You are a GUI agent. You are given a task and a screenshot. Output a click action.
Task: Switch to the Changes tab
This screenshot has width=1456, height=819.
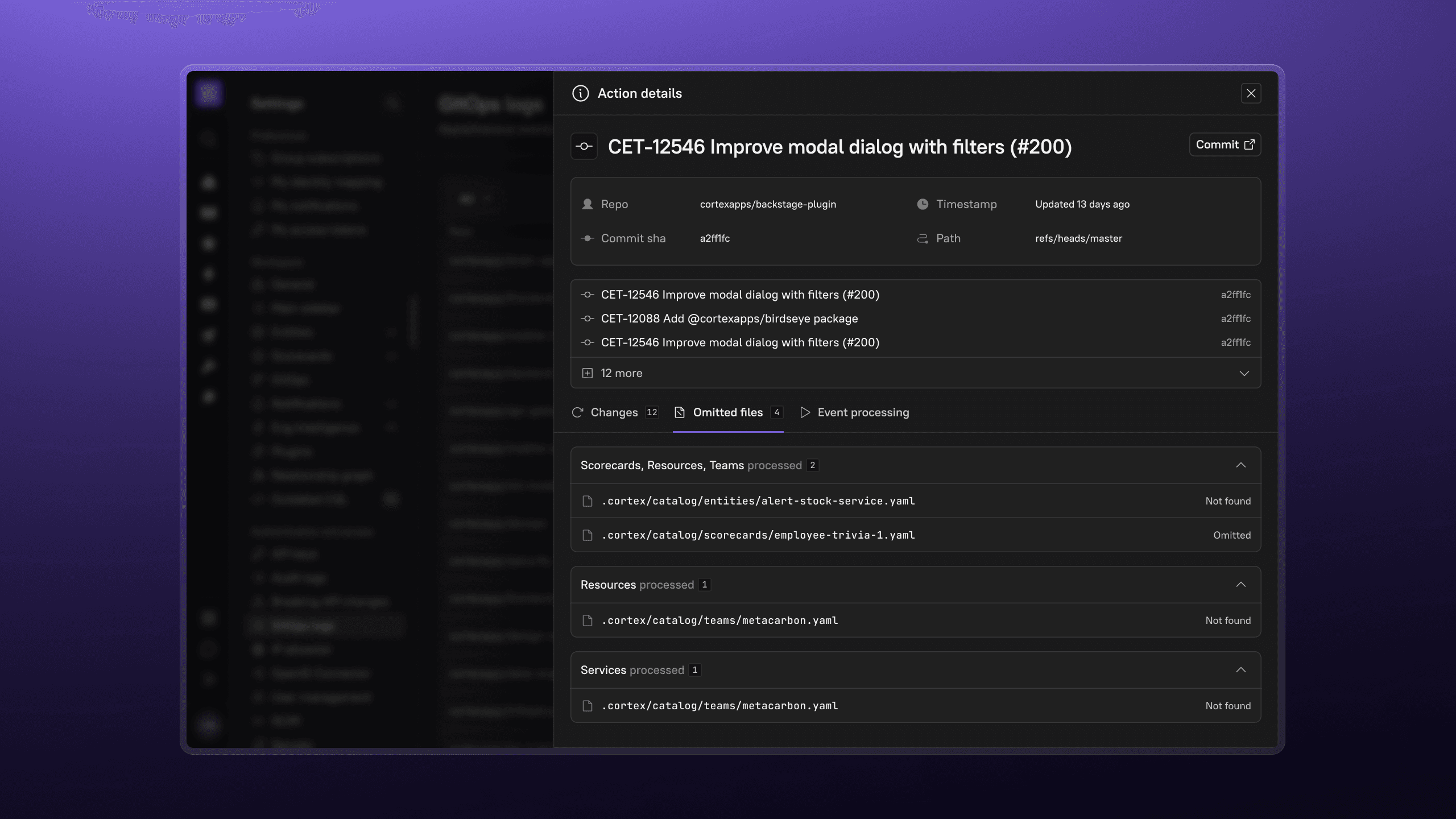coord(615,412)
